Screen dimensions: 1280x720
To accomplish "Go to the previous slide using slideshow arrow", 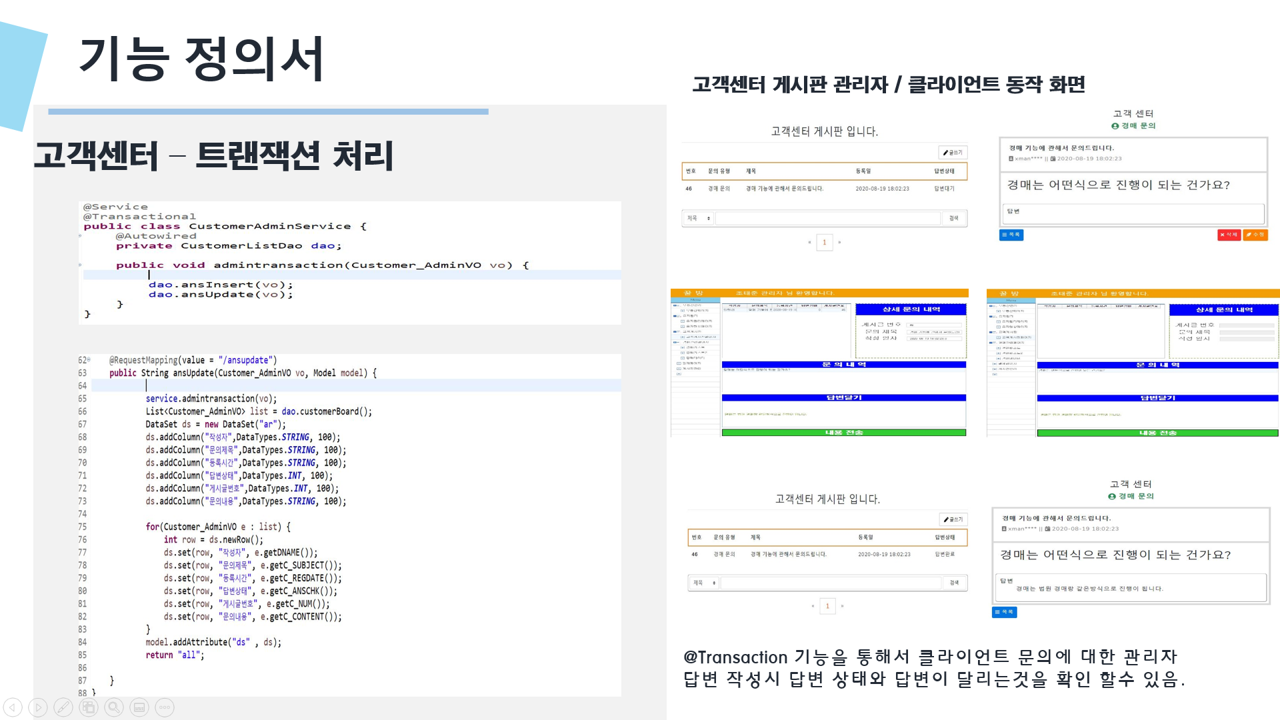I will click(x=13, y=707).
